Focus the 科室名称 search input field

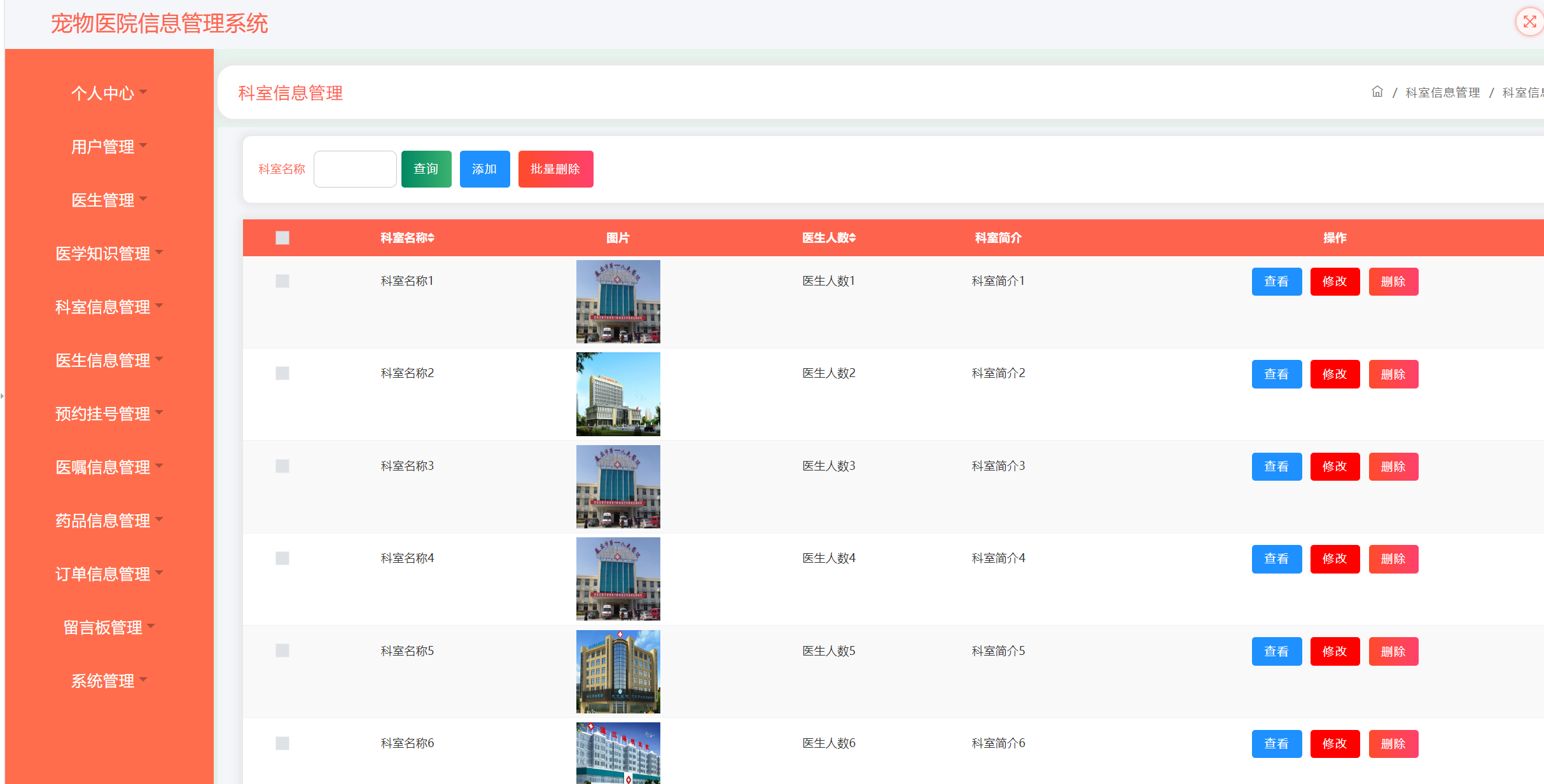pyautogui.click(x=355, y=169)
